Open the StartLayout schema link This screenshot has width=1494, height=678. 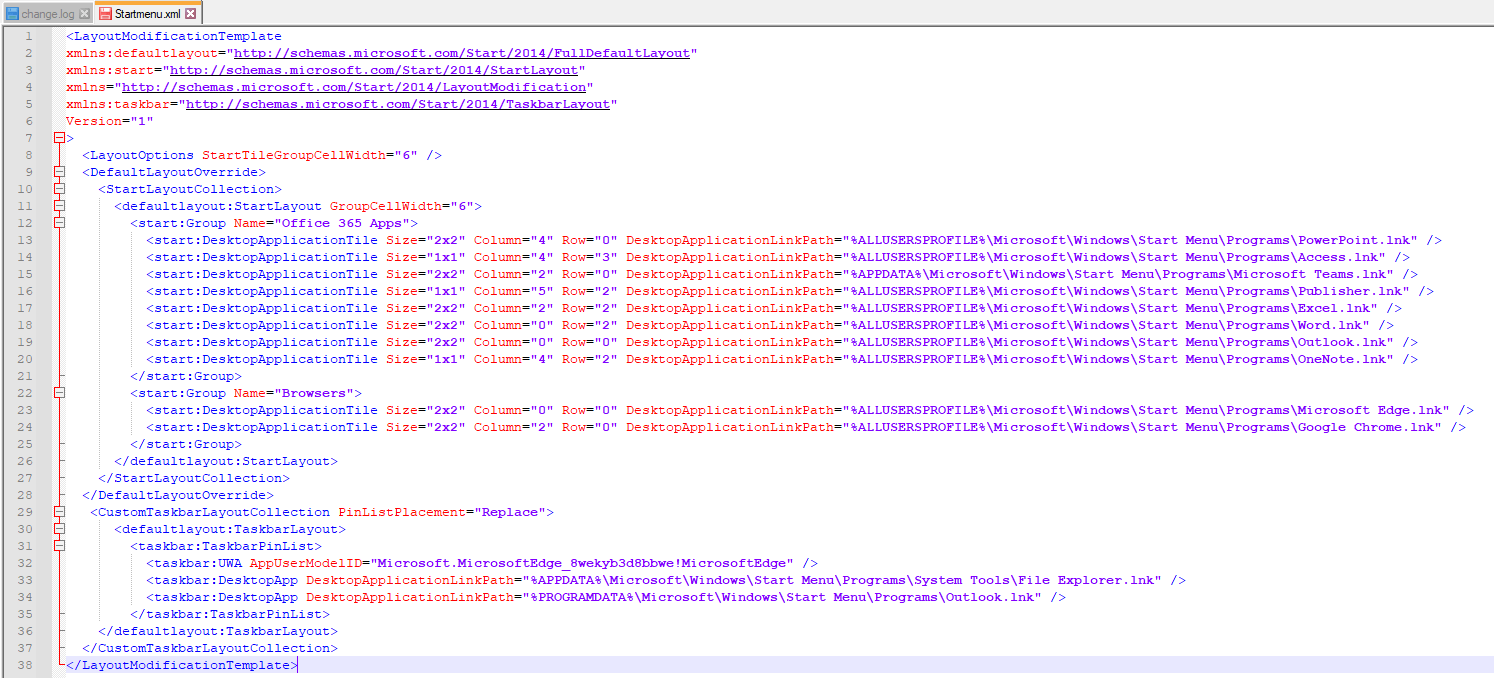pyautogui.click(x=375, y=70)
